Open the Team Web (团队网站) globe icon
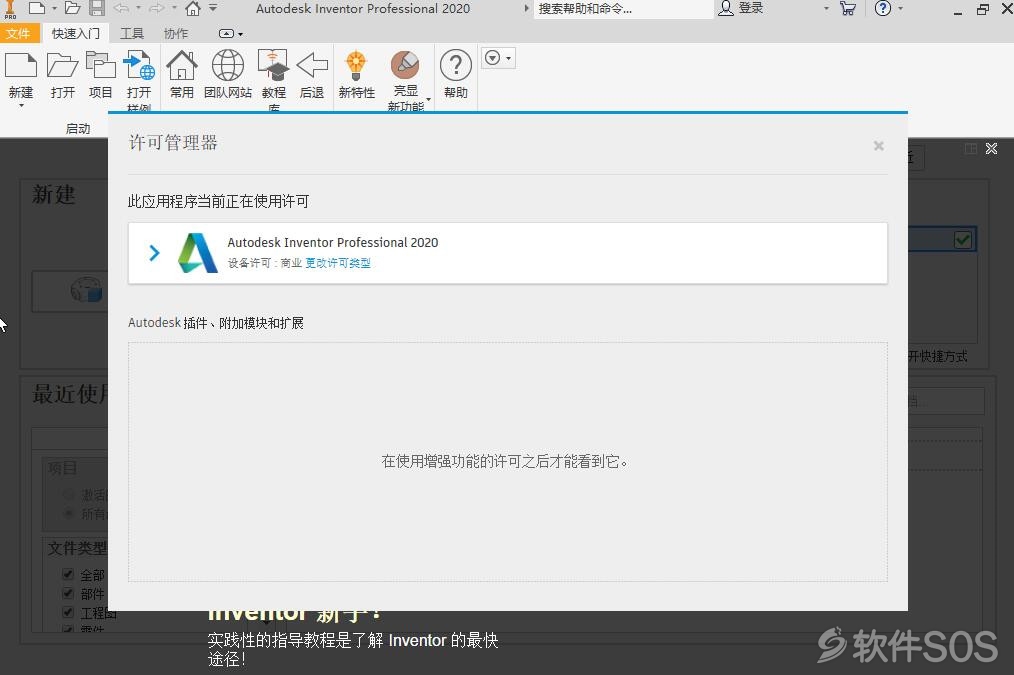Image resolution: width=1014 pixels, height=675 pixels. click(228, 66)
